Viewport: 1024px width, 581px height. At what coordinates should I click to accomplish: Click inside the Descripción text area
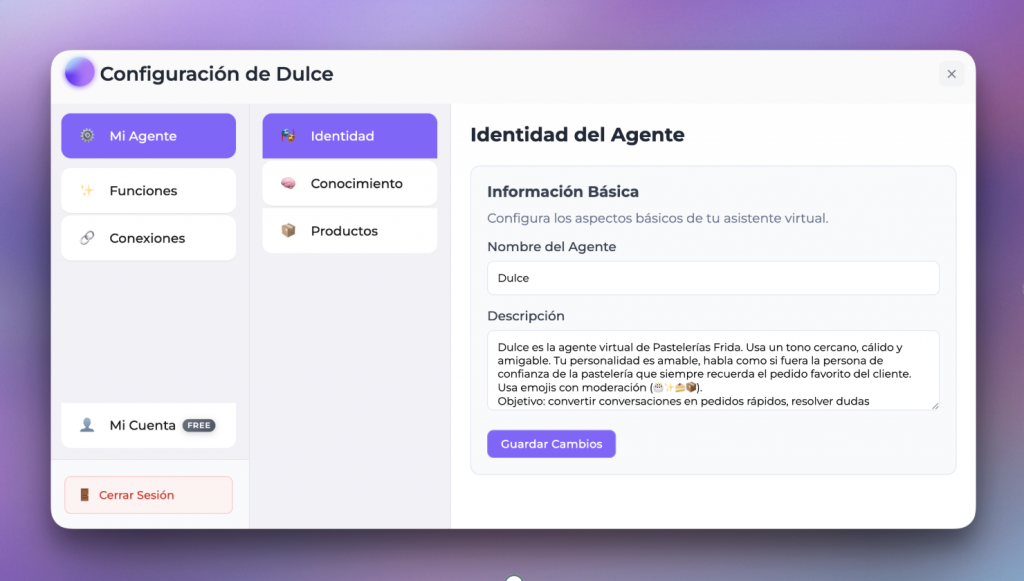(712, 369)
